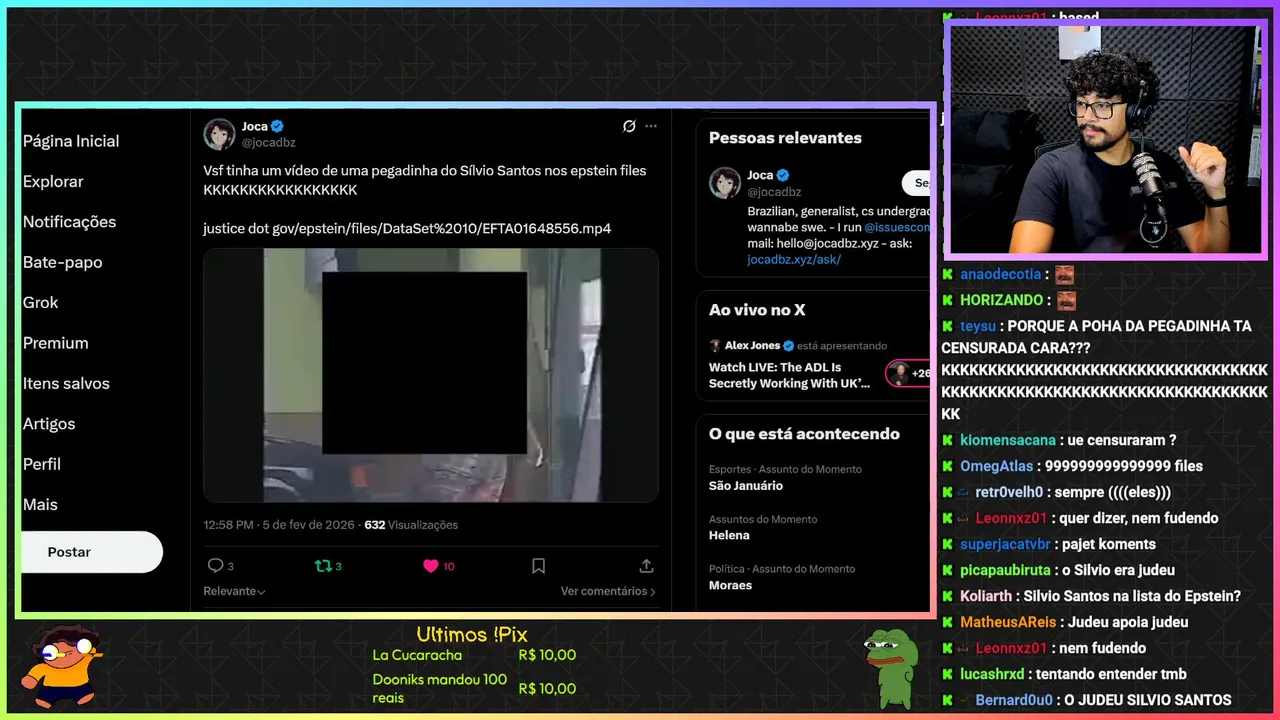The height and width of the screenshot is (720, 1280).
Task: Click lucashrxd username in chat
Action: 993,674
